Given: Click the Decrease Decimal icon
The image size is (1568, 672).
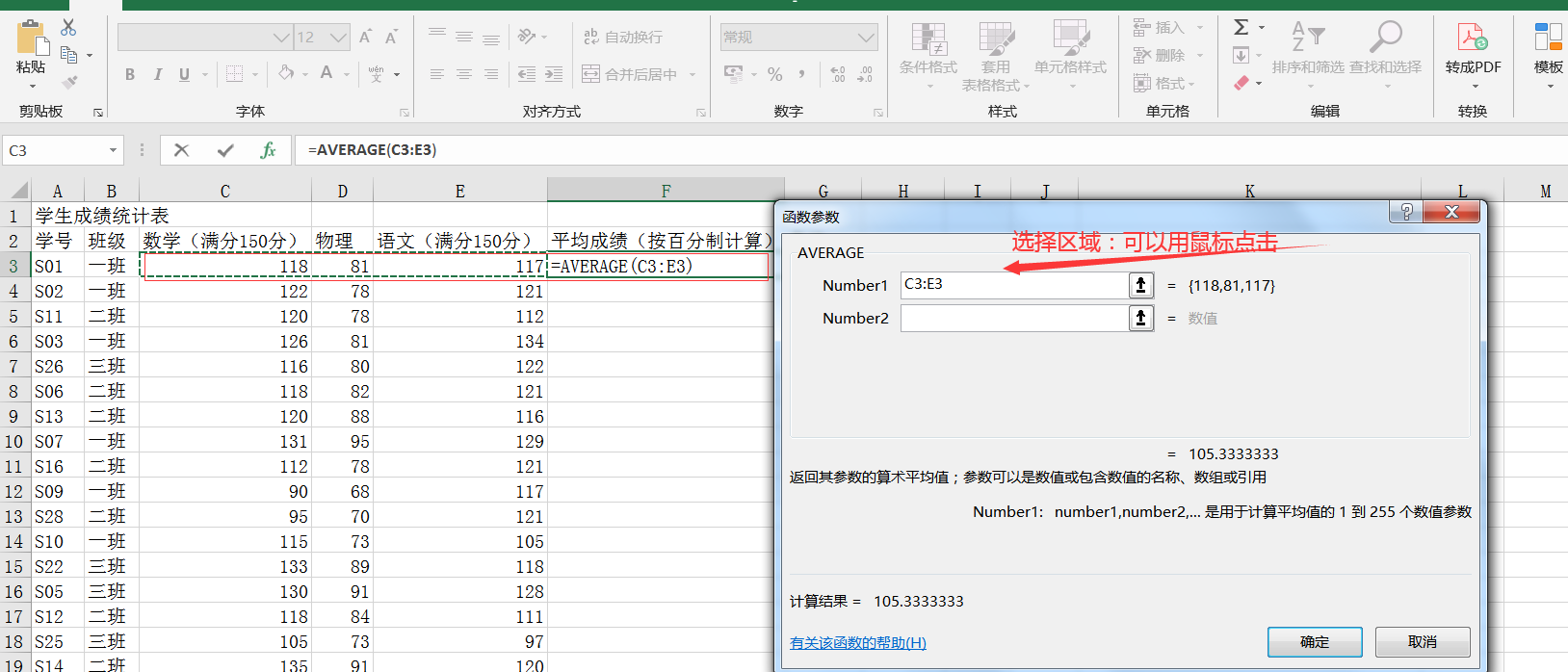Looking at the screenshot, I should pos(865,74).
